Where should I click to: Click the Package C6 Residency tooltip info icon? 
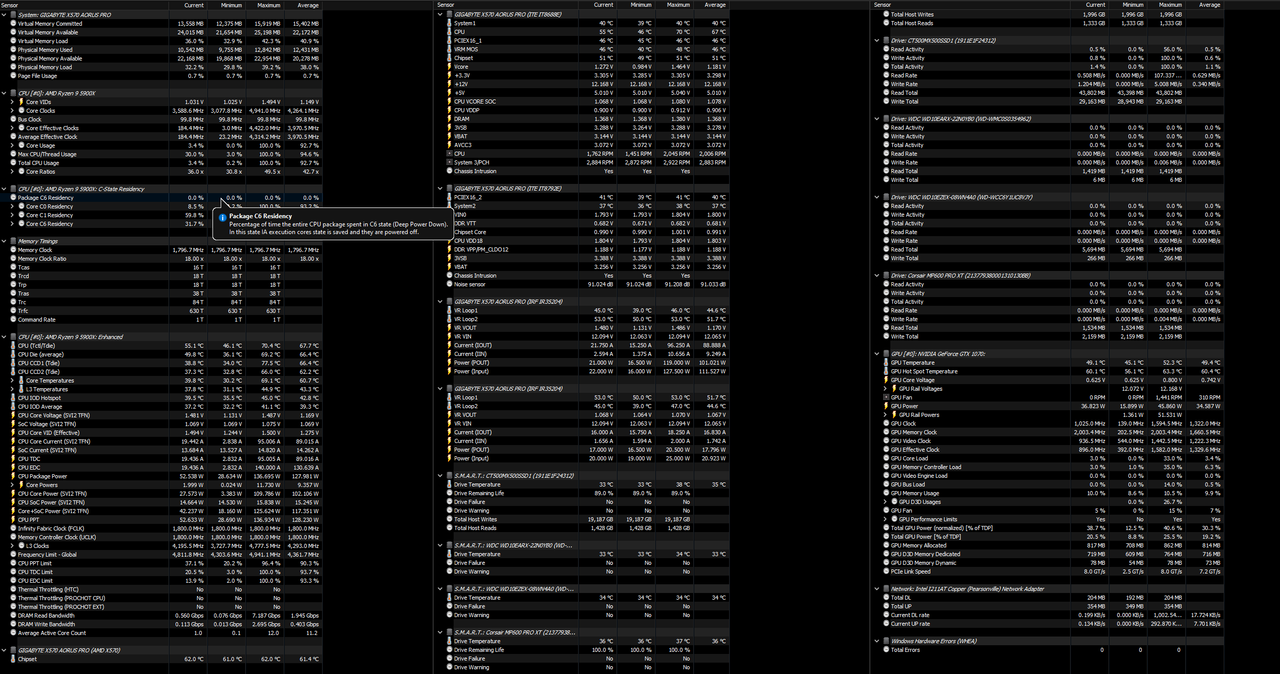222,215
